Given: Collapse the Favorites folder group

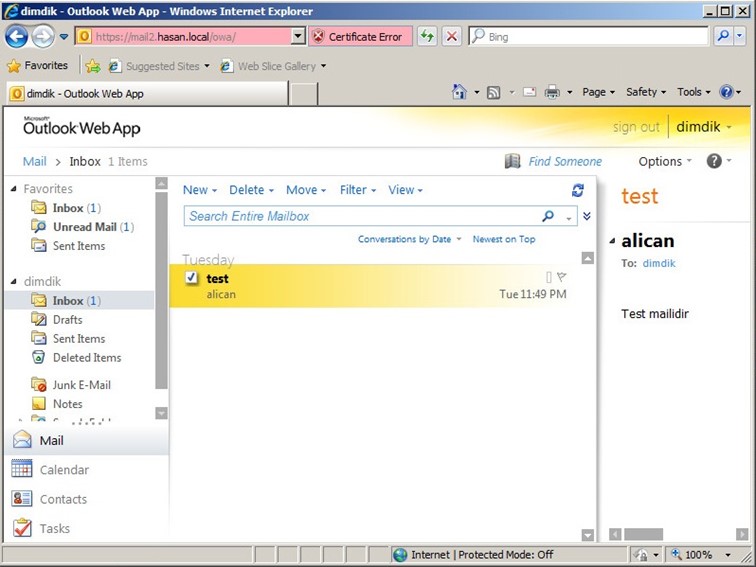Looking at the screenshot, I should 14,189.
